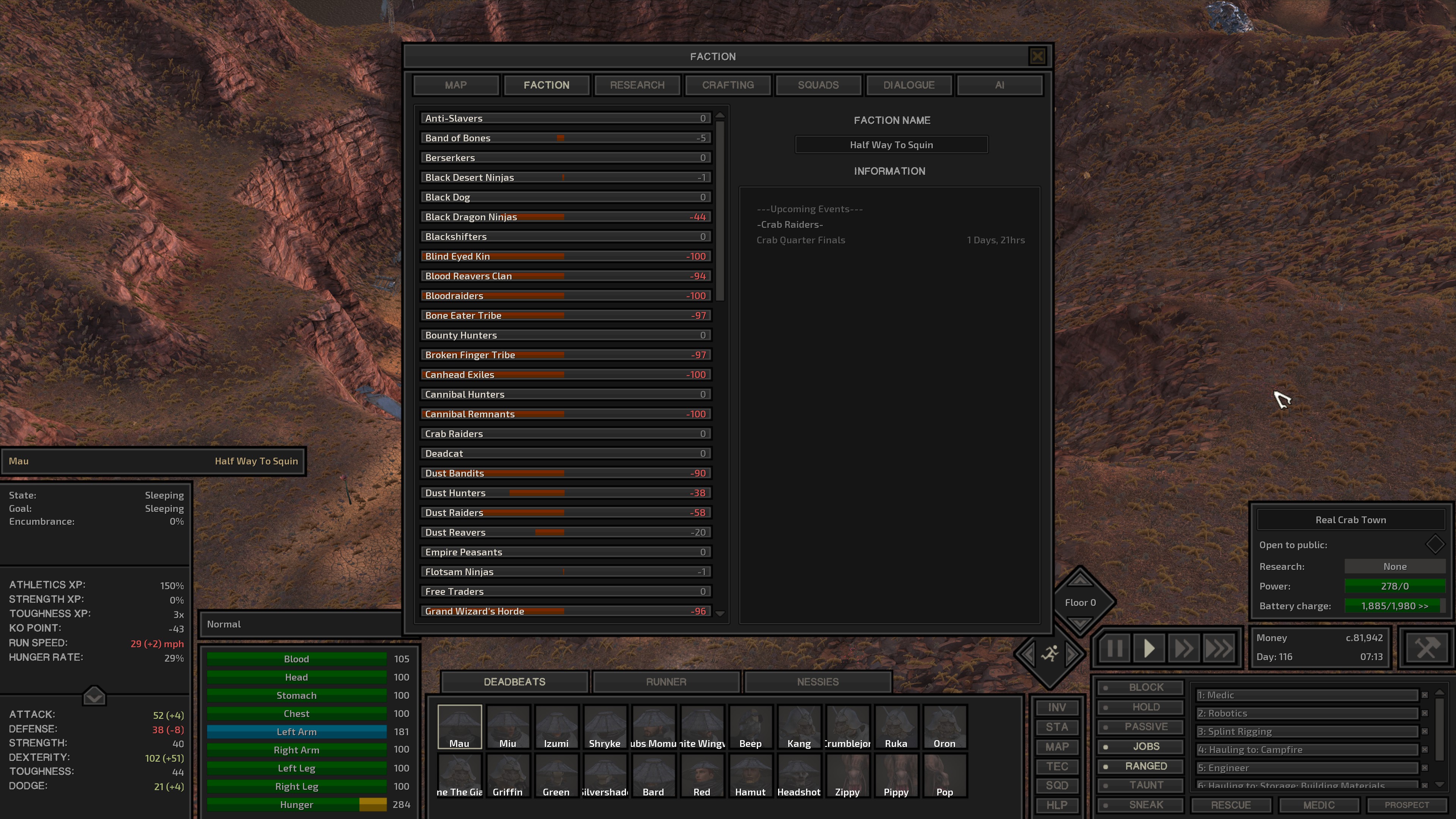
Task: Click the running man movement speed icon
Action: pos(1050,654)
